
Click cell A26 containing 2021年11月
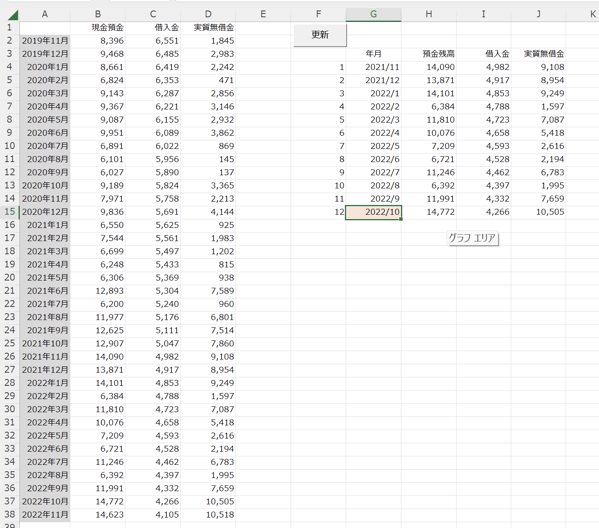pyautogui.click(x=45, y=357)
